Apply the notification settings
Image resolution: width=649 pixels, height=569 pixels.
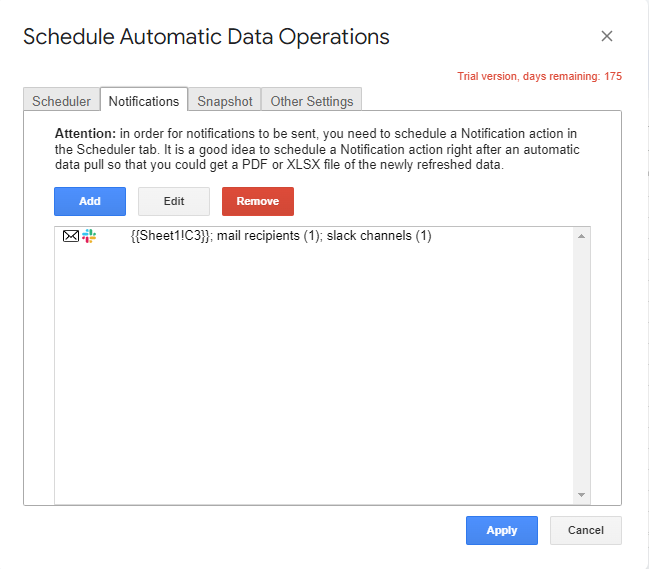502,530
